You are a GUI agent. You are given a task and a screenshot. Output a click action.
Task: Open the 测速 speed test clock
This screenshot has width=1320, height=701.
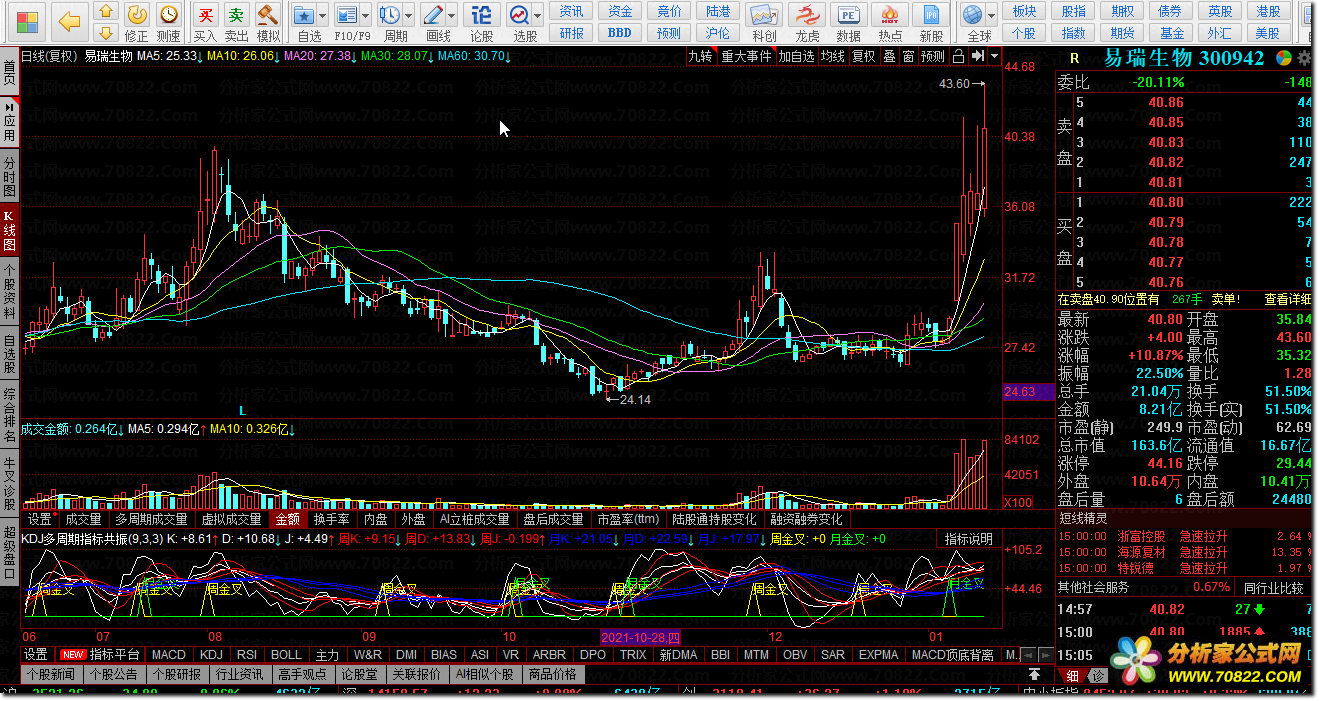click(169, 14)
